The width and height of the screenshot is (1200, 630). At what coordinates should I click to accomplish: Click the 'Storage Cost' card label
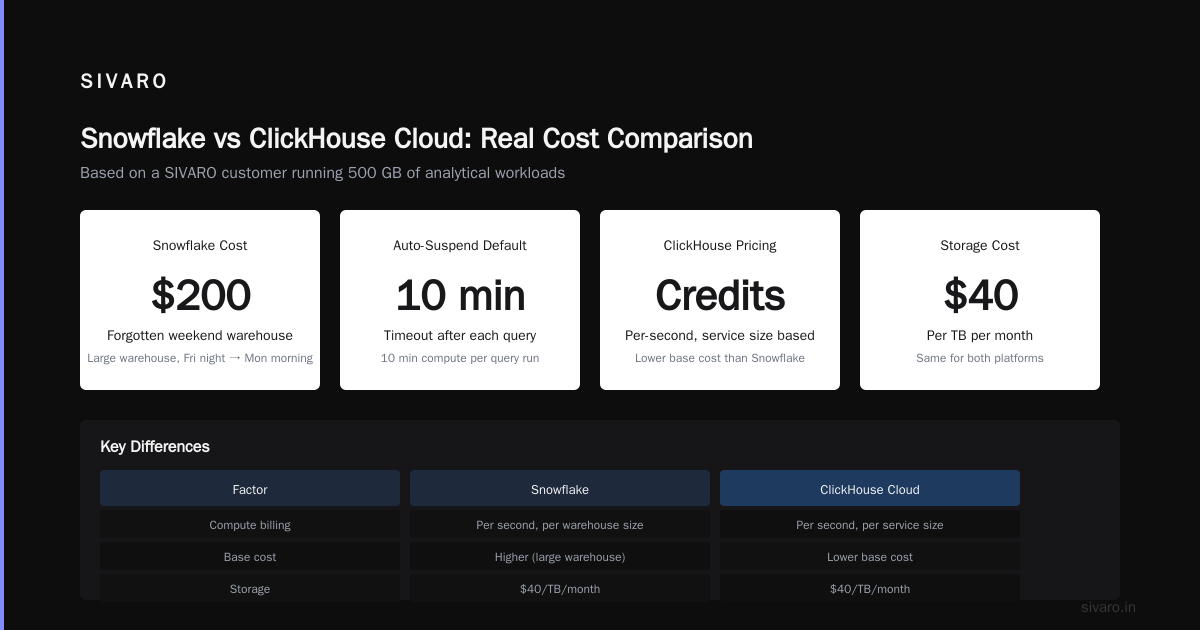coord(980,245)
